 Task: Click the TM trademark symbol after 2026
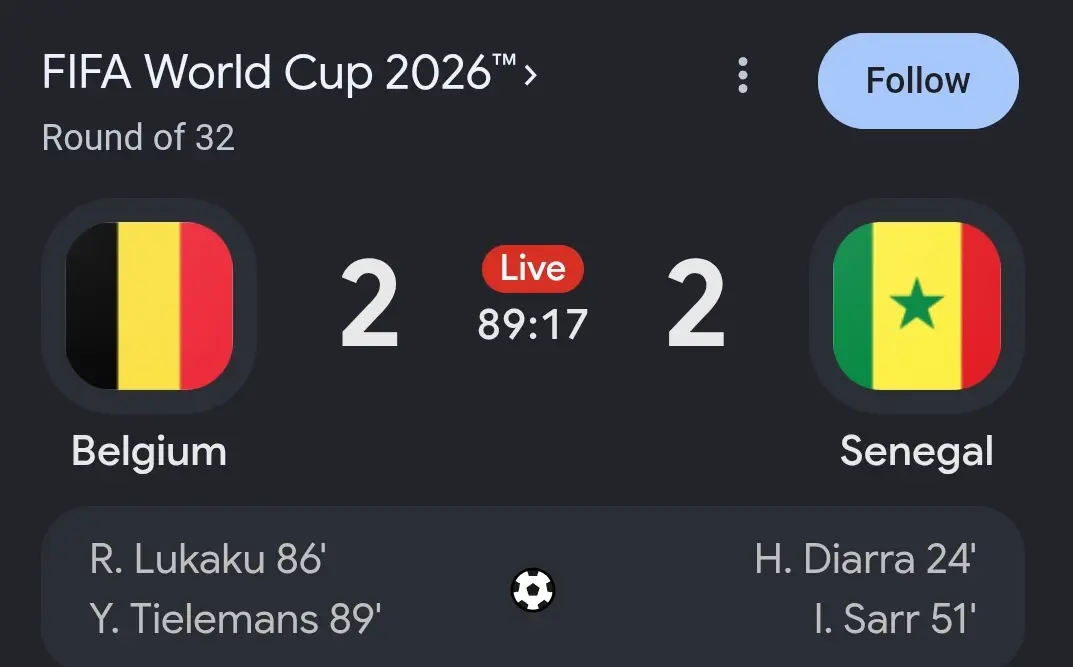coord(504,60)
